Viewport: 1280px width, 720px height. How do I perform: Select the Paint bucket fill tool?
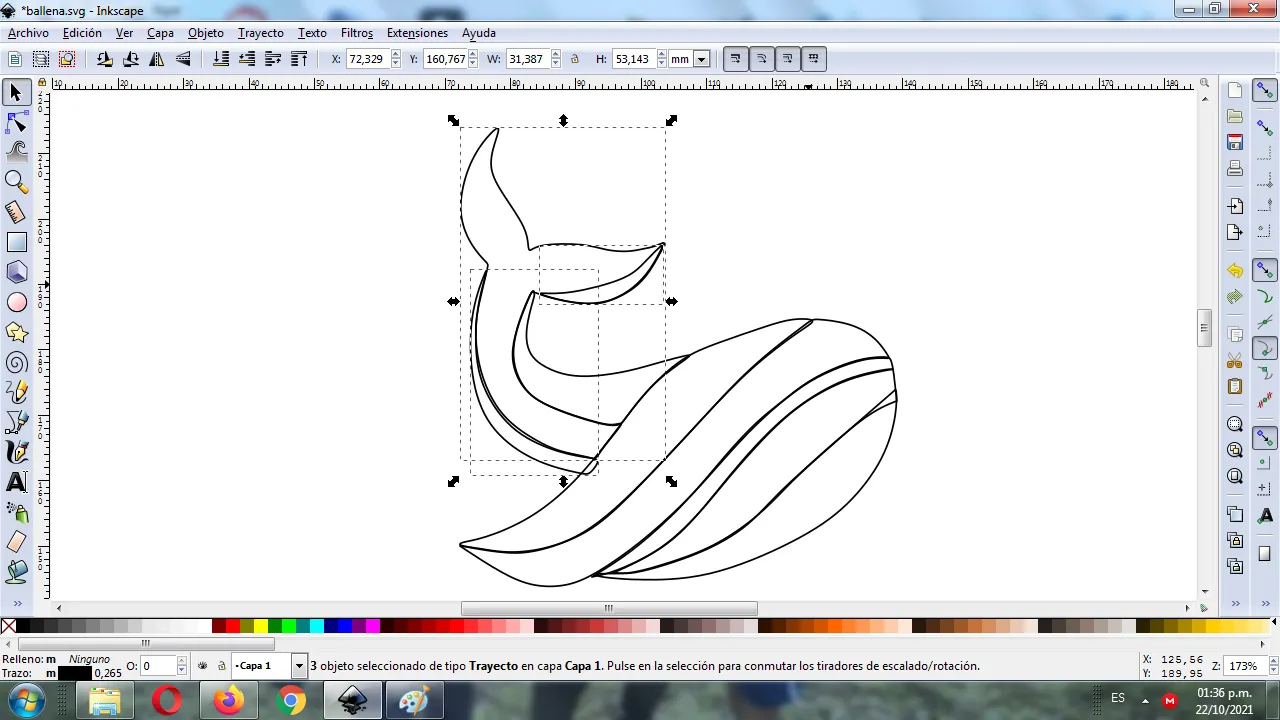[x=16, y=572]
